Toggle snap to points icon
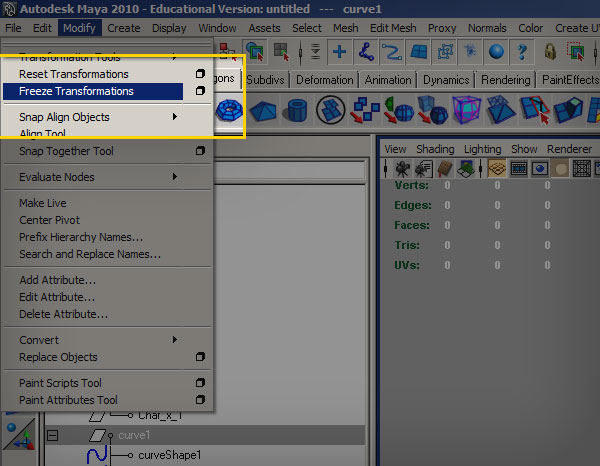The image size is (600, 466). tap(392, 52)
